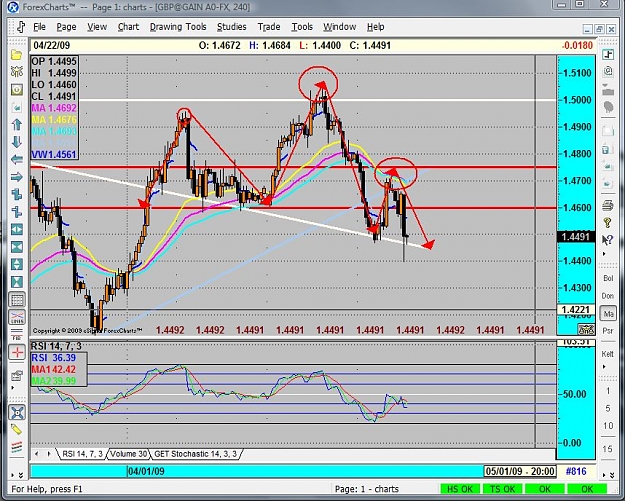Click the scroll chart down arrow
625x501 pixels.
click(x=17, y=142)
